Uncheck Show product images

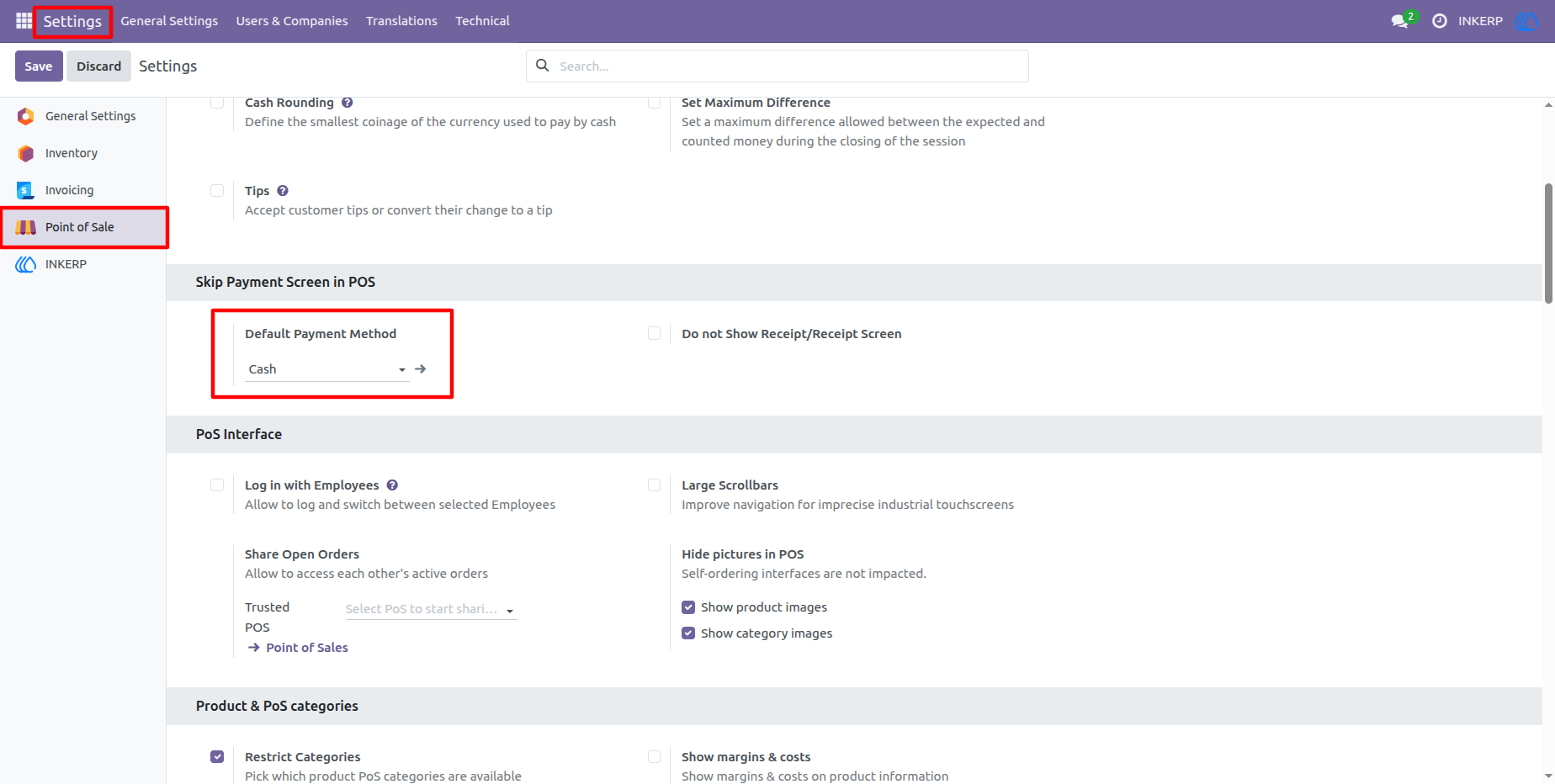(688, 607)
